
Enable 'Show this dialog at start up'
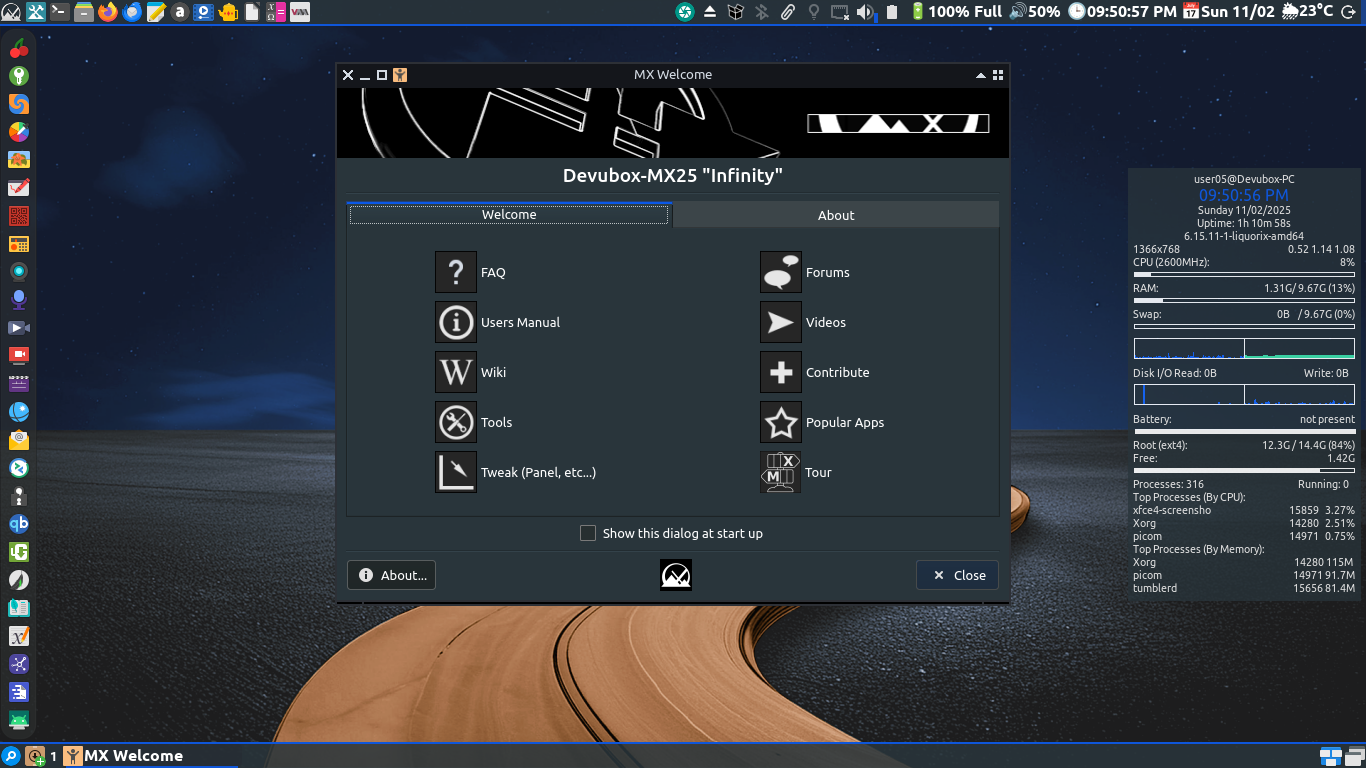click(588, 533)
